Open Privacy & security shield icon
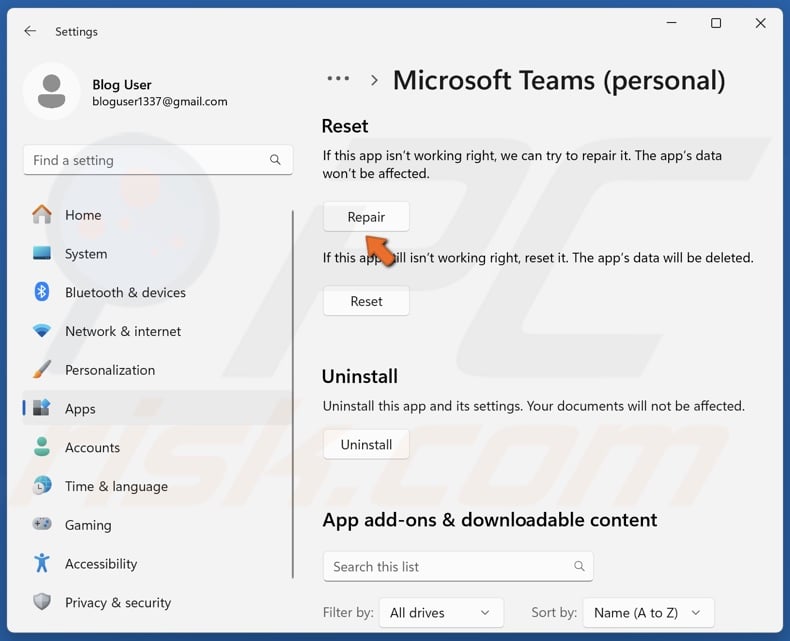The height and width of the screenshot is (641, 790). (42, 602)
